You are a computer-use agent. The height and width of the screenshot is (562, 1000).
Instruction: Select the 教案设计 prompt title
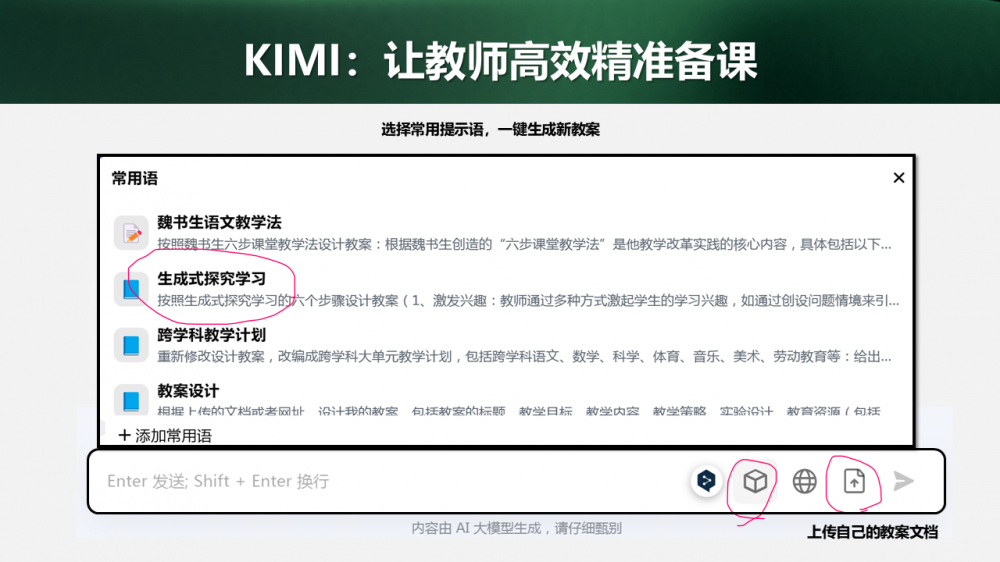click(188, 390)
